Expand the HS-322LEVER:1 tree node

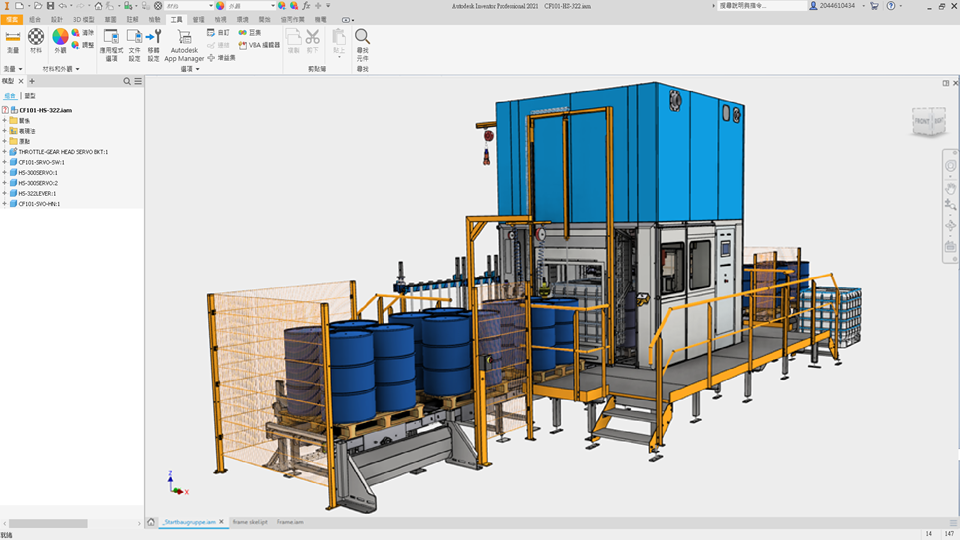click(5, 193)
